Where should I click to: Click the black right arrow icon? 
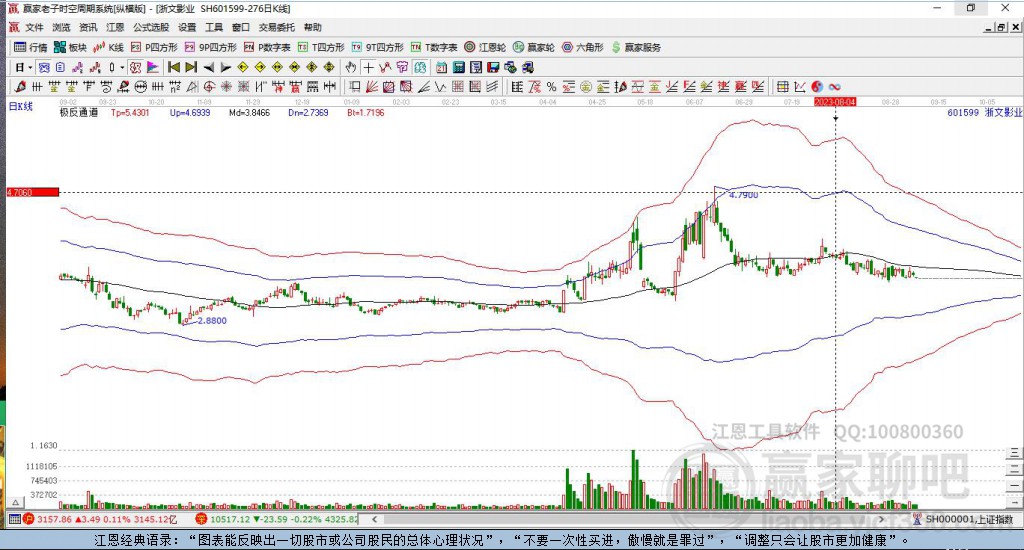tap(226, 67)
